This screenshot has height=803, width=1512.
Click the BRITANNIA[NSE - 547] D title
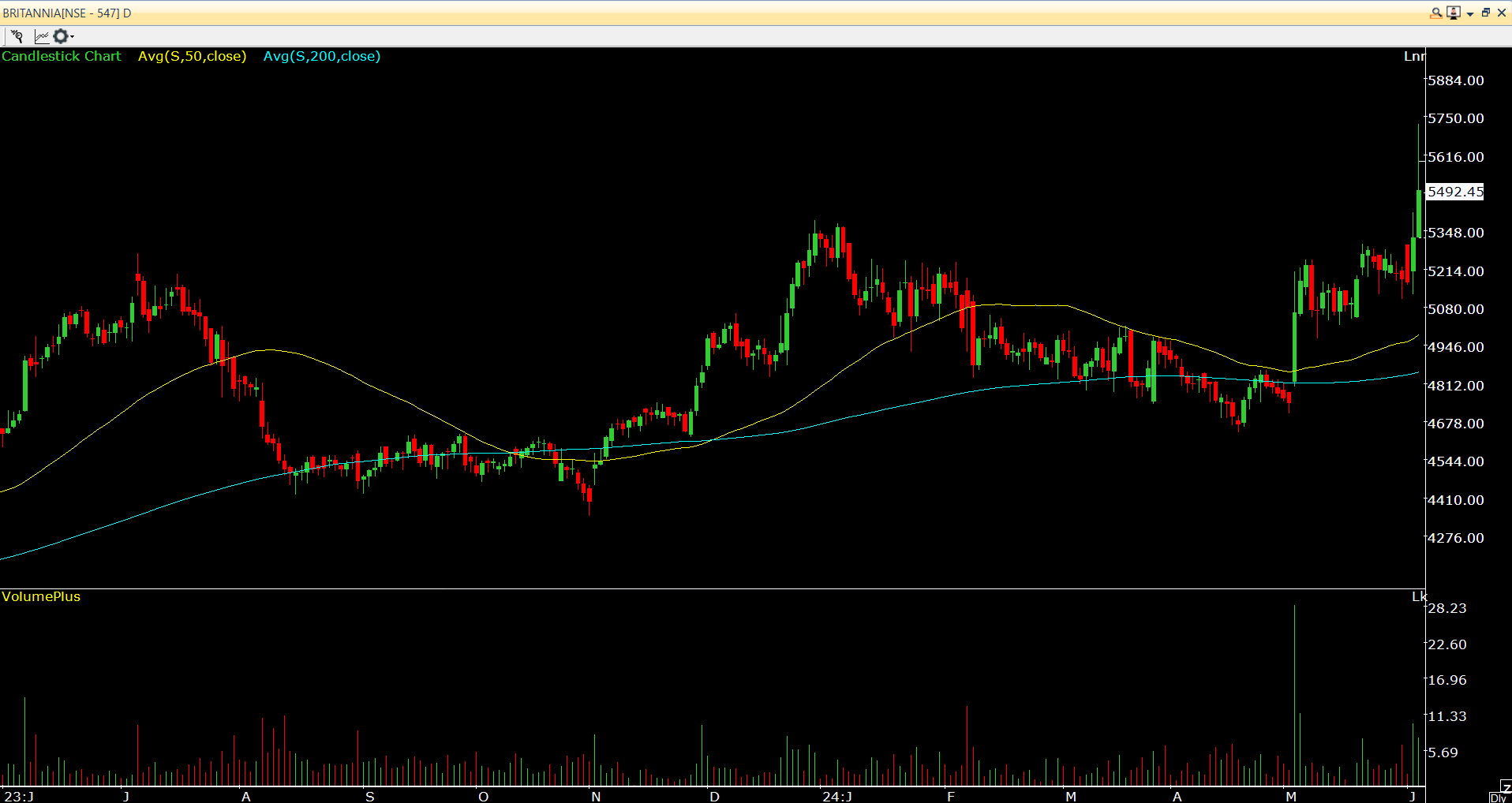[x=67, y=13]
